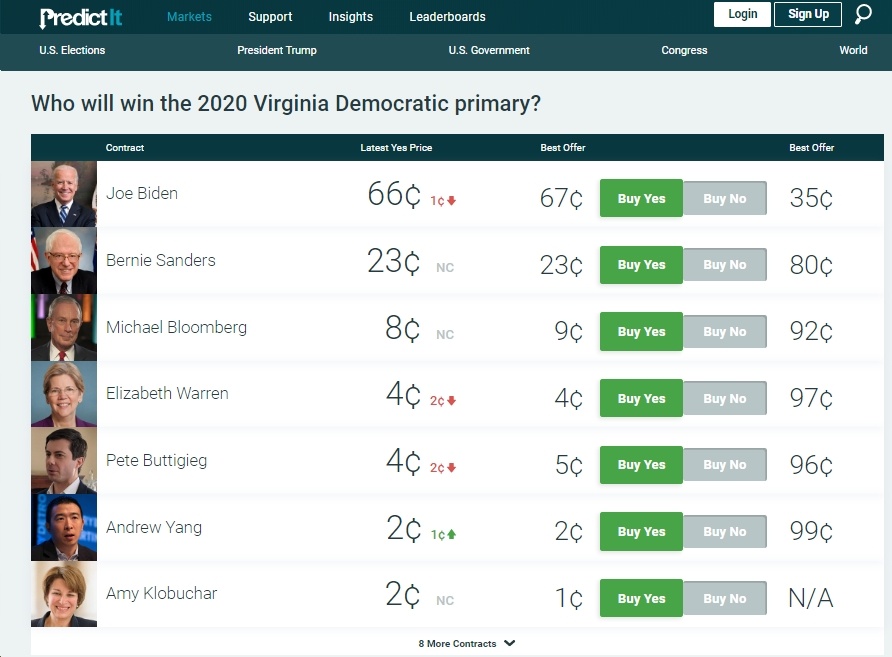Open the search magnifier icon
892x657 pixels.
(863, 14)
